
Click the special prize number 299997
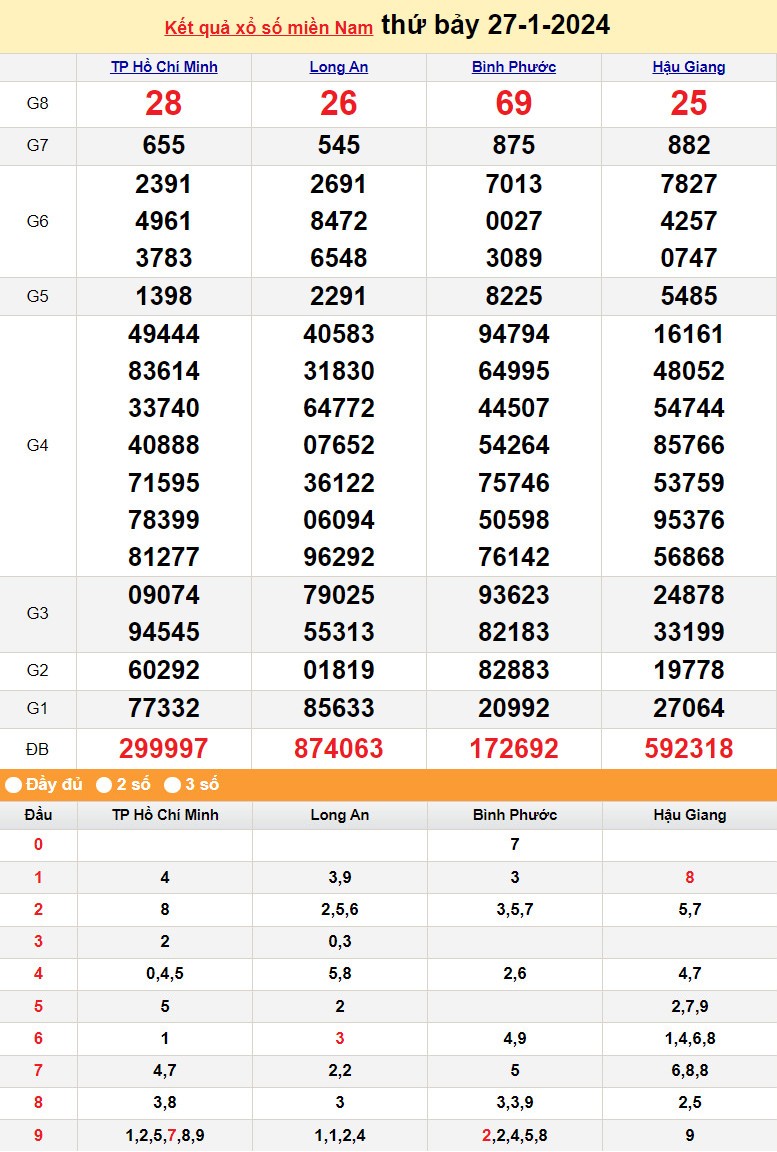pos(164,748)
